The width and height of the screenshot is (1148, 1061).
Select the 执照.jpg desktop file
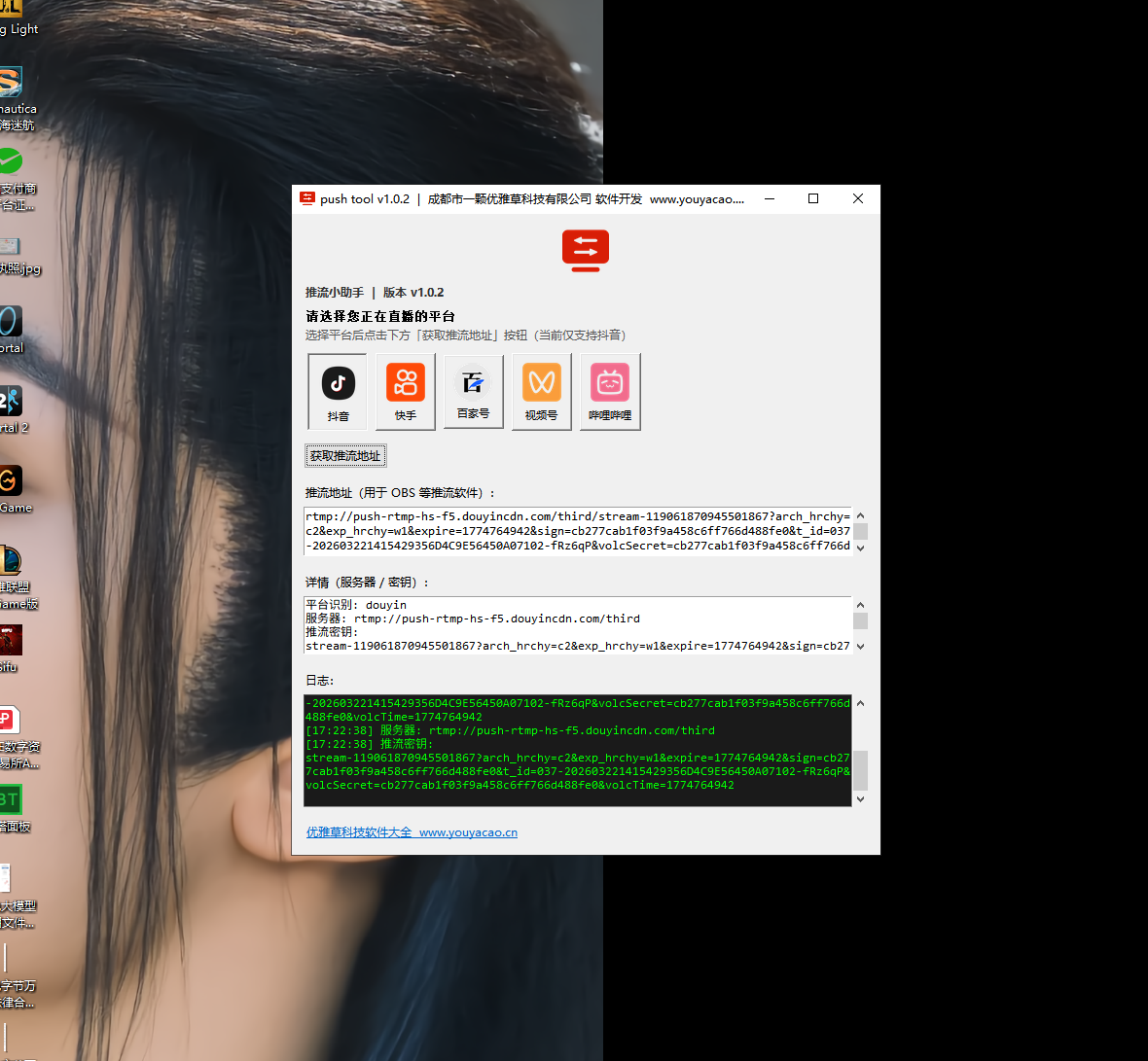pos(17,256)
